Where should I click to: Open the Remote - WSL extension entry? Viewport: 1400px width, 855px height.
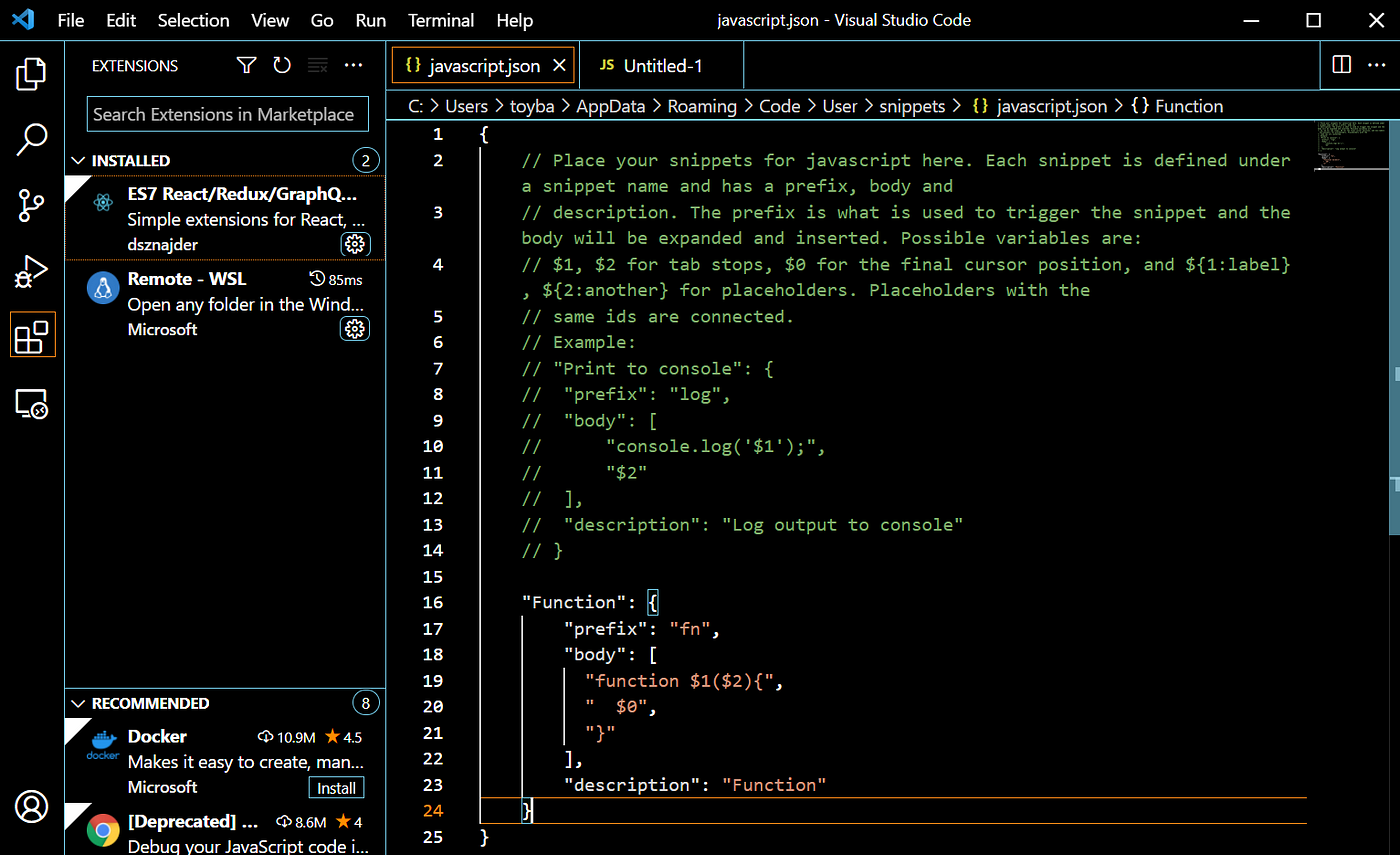click(225, 304)
